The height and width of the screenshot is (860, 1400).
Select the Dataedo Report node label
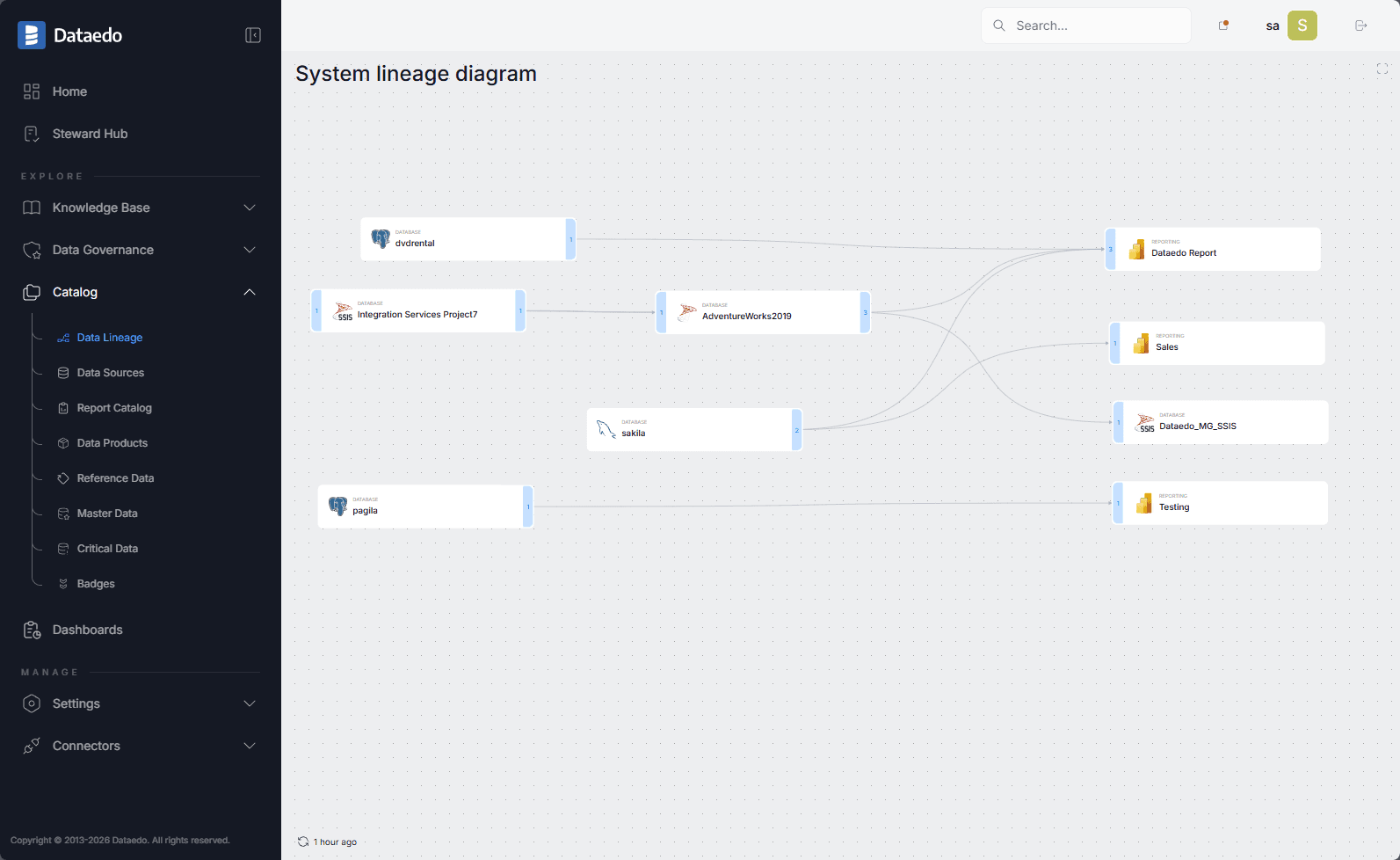(1184, 253)
